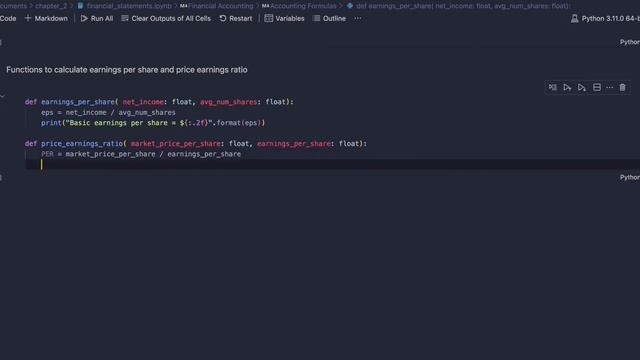Click the markdown text about earnings per share functions
Viewport: 640px width, 360px height.
[127, 70]
